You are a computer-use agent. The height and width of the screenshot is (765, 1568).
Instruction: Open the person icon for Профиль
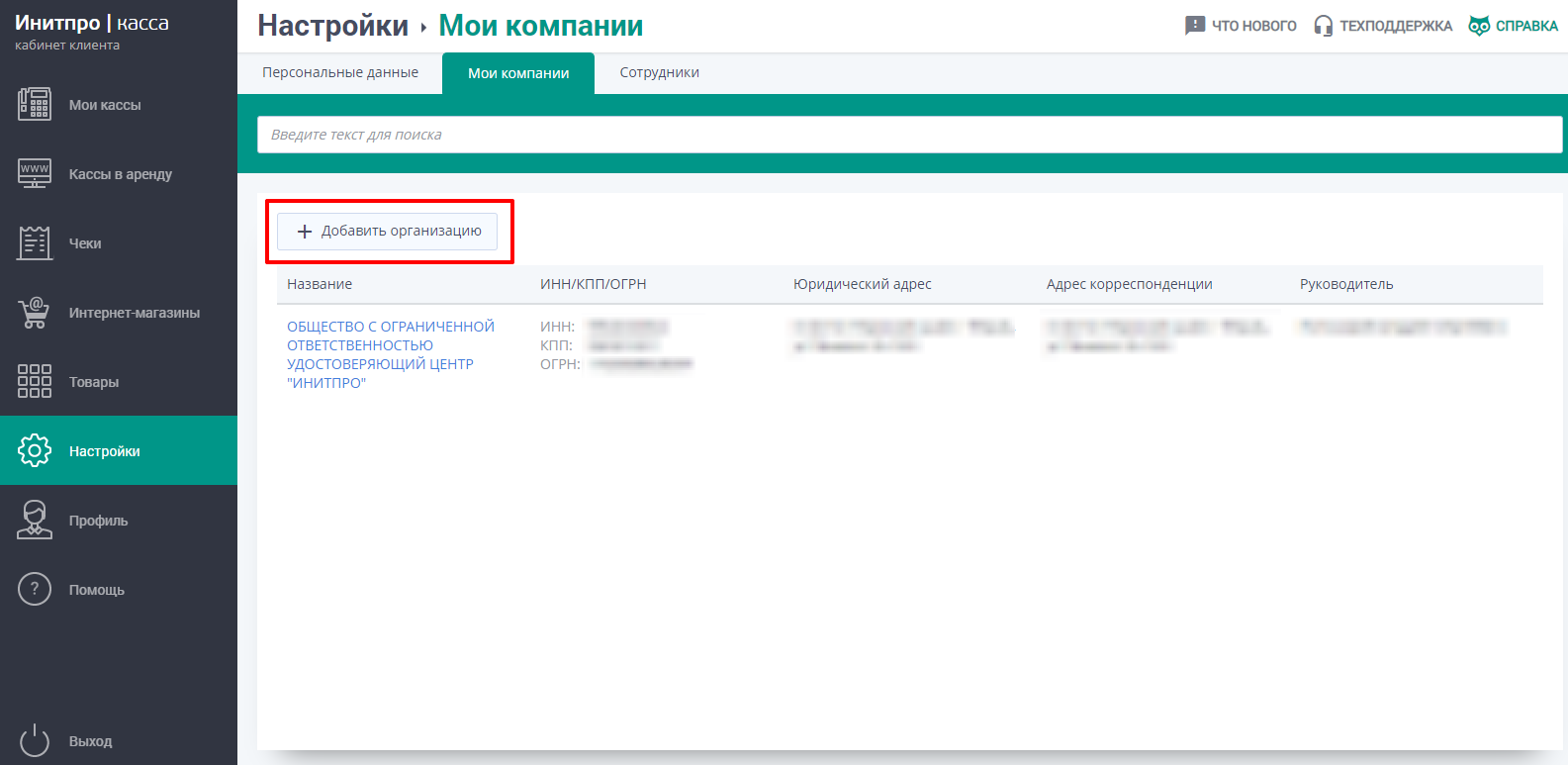click(35, 520)
